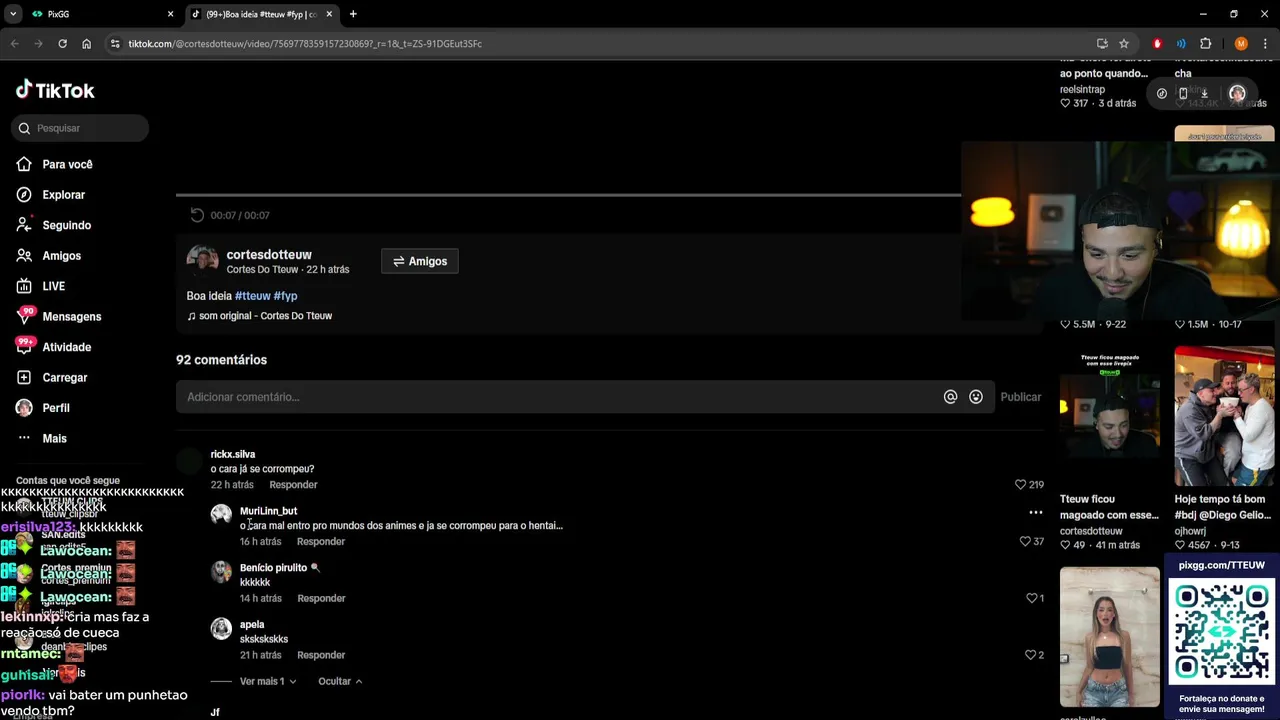Click Responder under apela comment

(x=321, y=656)
